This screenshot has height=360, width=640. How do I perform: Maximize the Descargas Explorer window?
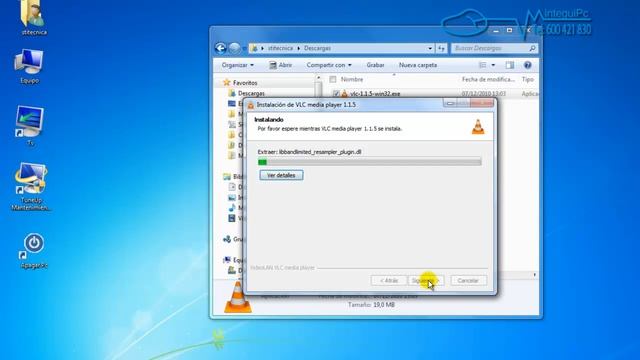(x=509, y=30)
